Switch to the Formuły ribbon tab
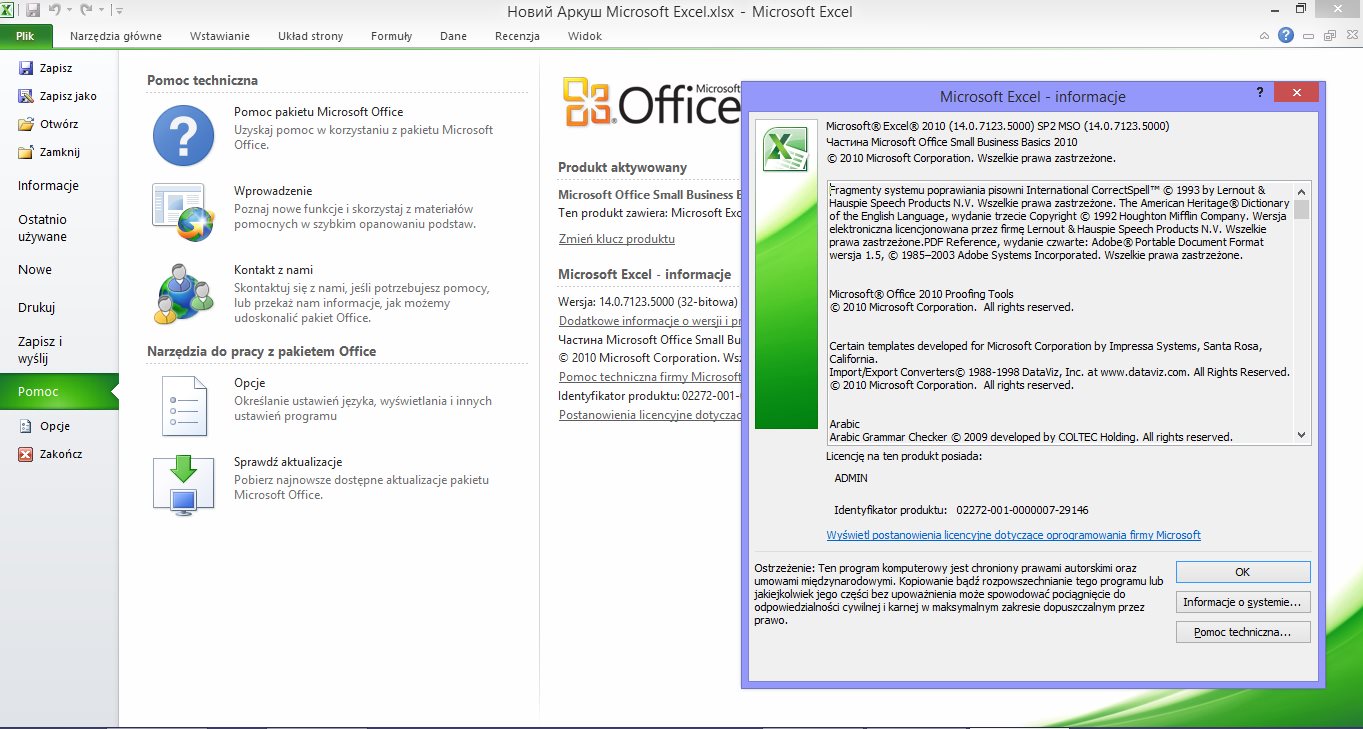Viewport: 1363px width, 729px height. [391, 36]
